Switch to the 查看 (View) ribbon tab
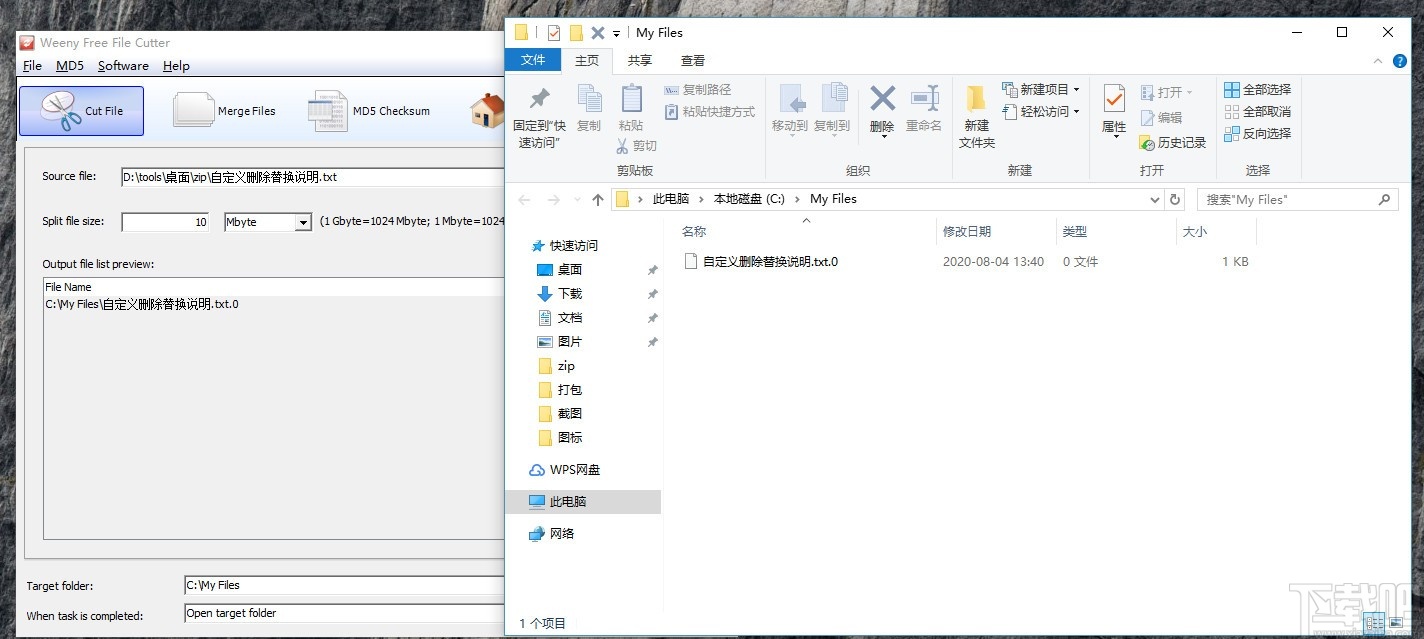1424x639 pixels. coord(693,60)
